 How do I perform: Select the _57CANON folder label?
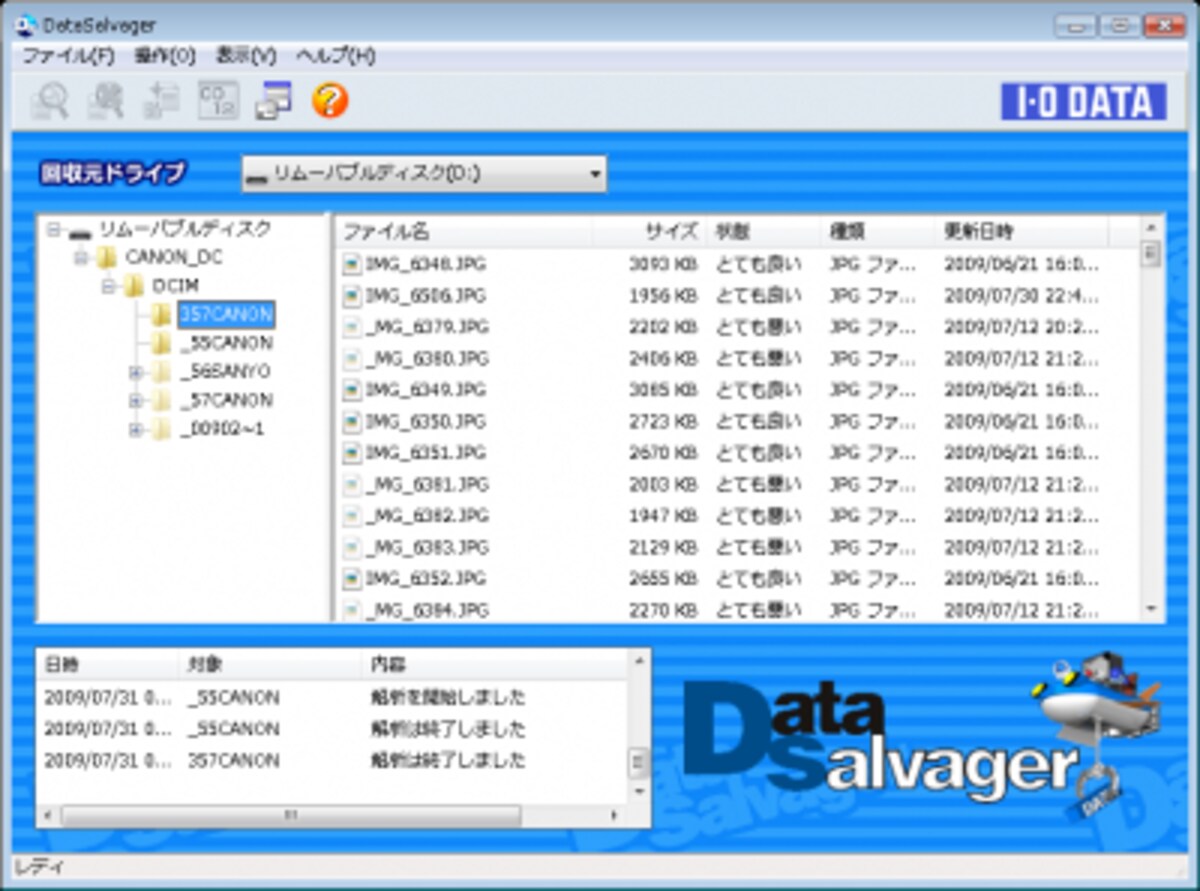tap(226, 401)
